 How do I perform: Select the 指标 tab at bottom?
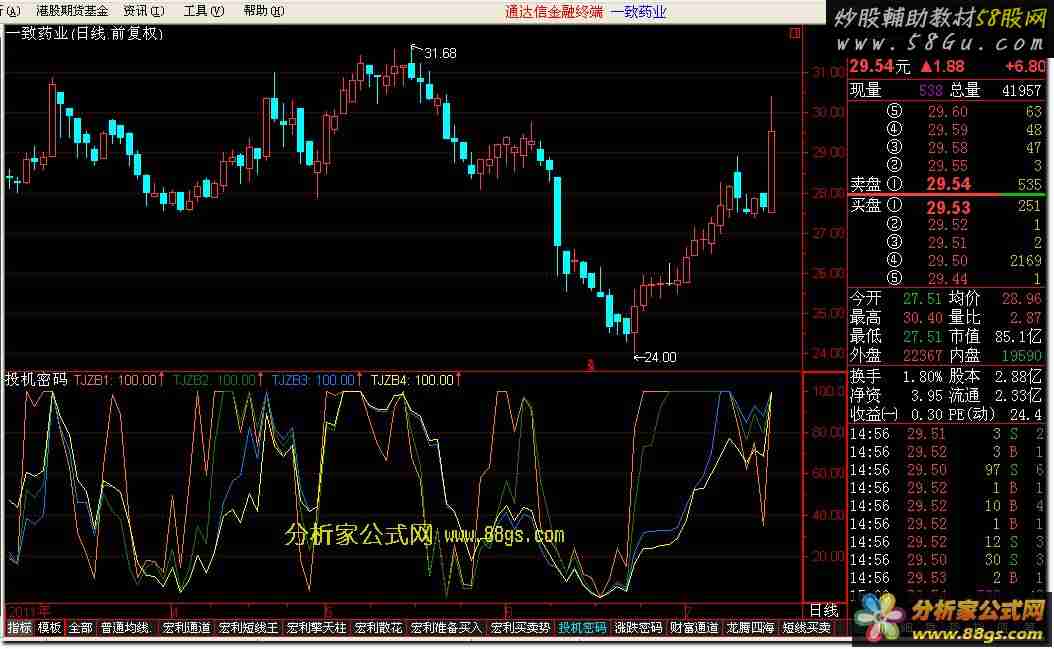click(x=19, y=628)
